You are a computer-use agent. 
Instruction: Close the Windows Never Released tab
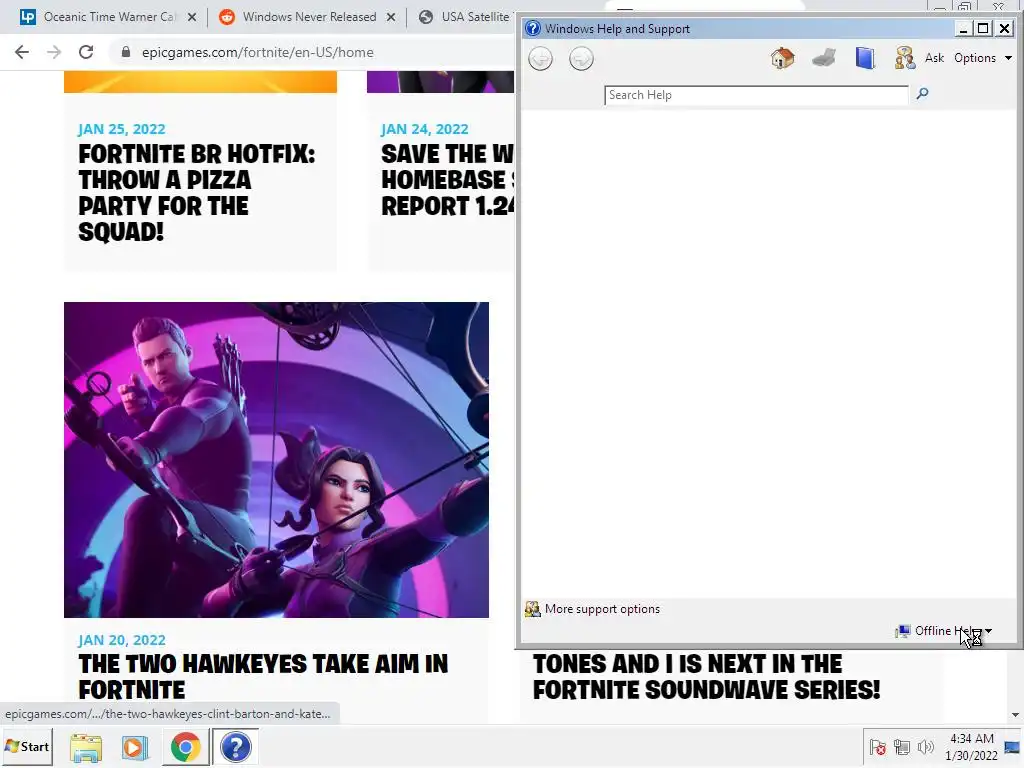click(391, 17)
